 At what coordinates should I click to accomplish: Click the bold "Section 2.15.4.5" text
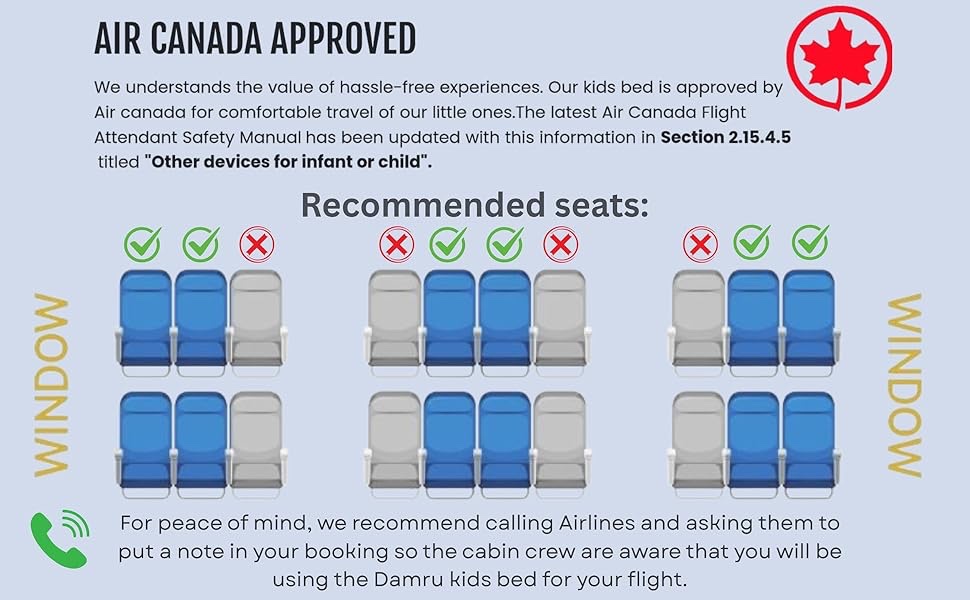click(725, 137)
